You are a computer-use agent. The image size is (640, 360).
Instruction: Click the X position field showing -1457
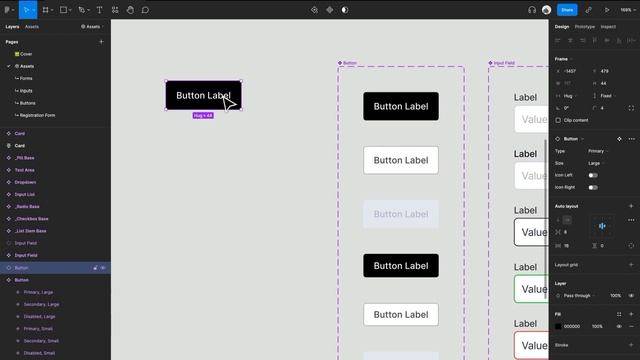570,71
